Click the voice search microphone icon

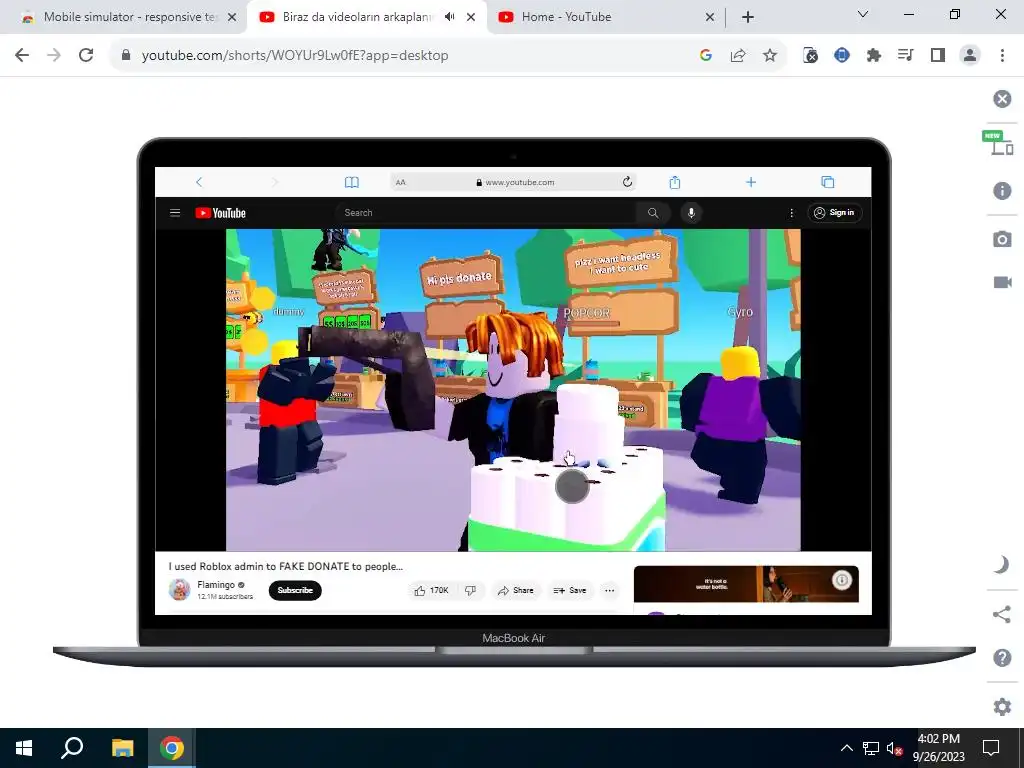[692, 213]
